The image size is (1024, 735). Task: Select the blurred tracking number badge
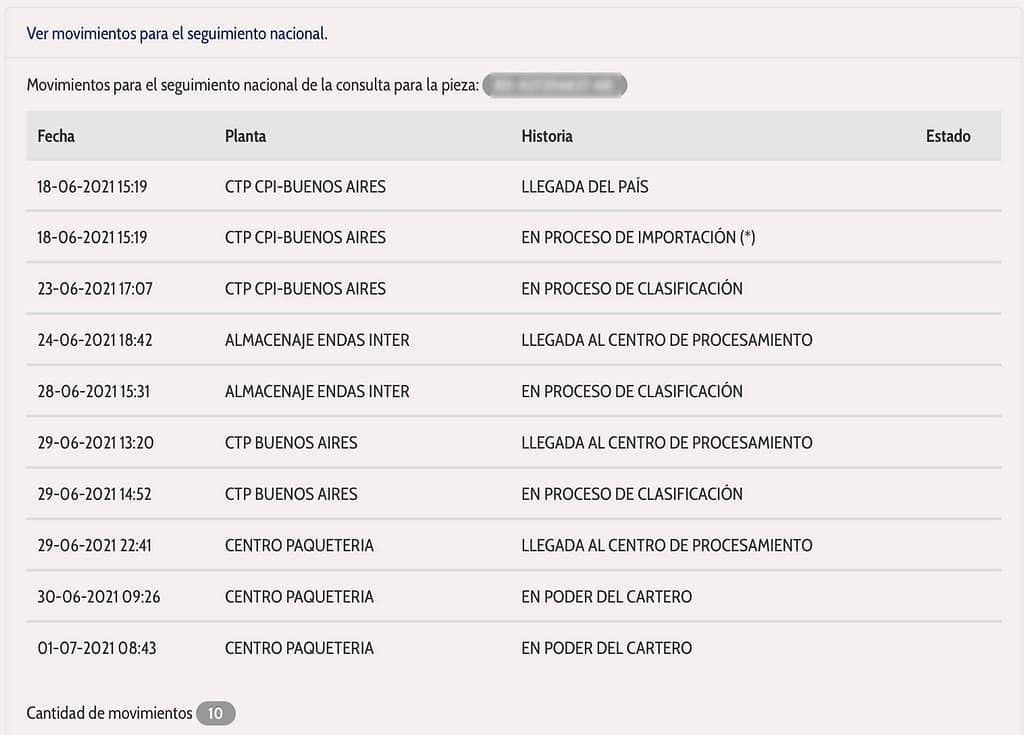click(x=555, y=86)
